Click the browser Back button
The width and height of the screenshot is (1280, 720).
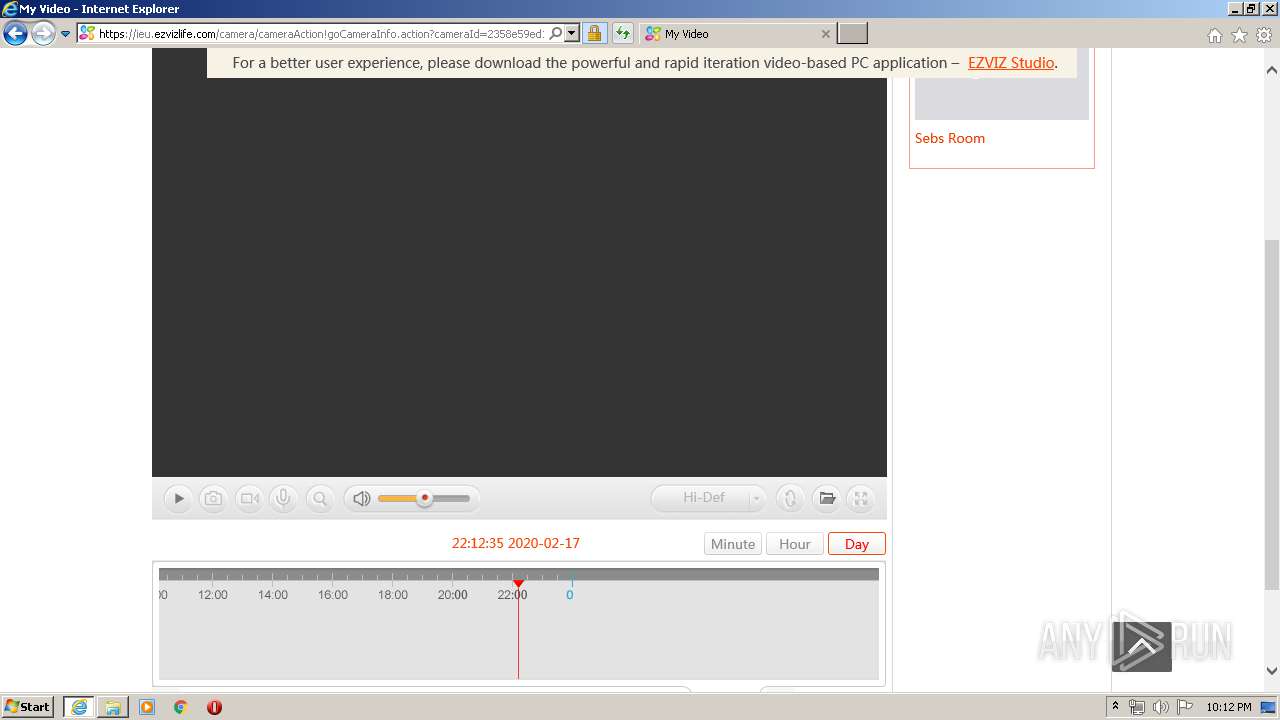15,34
